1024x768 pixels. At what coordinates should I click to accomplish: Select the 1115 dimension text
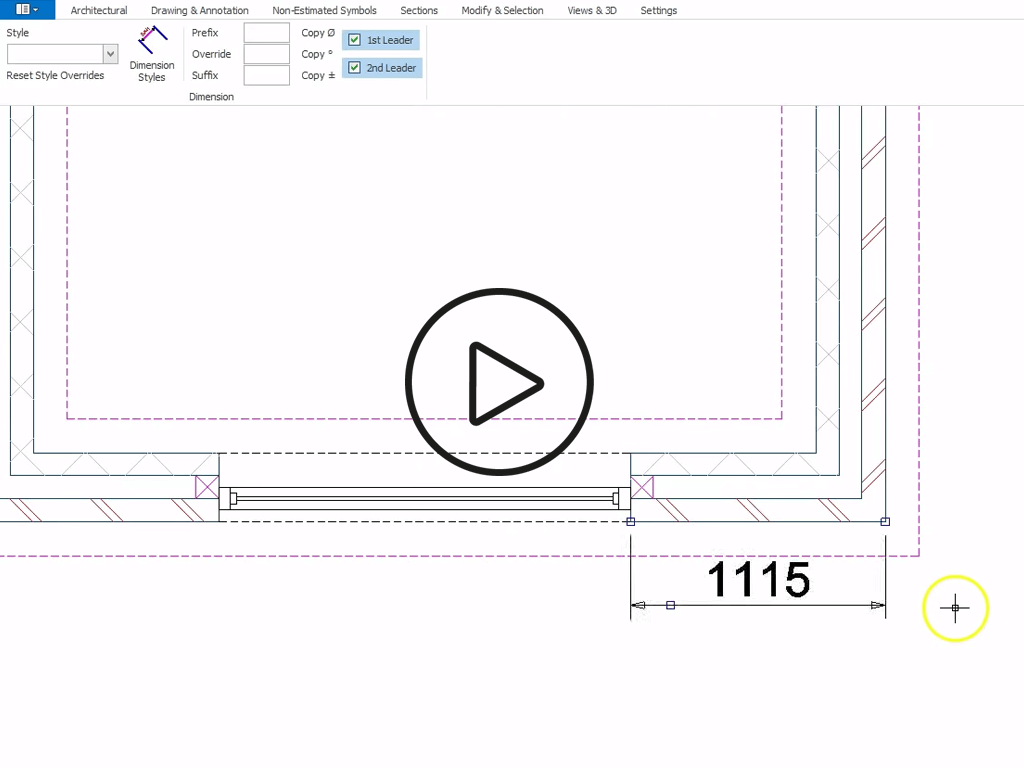pos(759,579)
